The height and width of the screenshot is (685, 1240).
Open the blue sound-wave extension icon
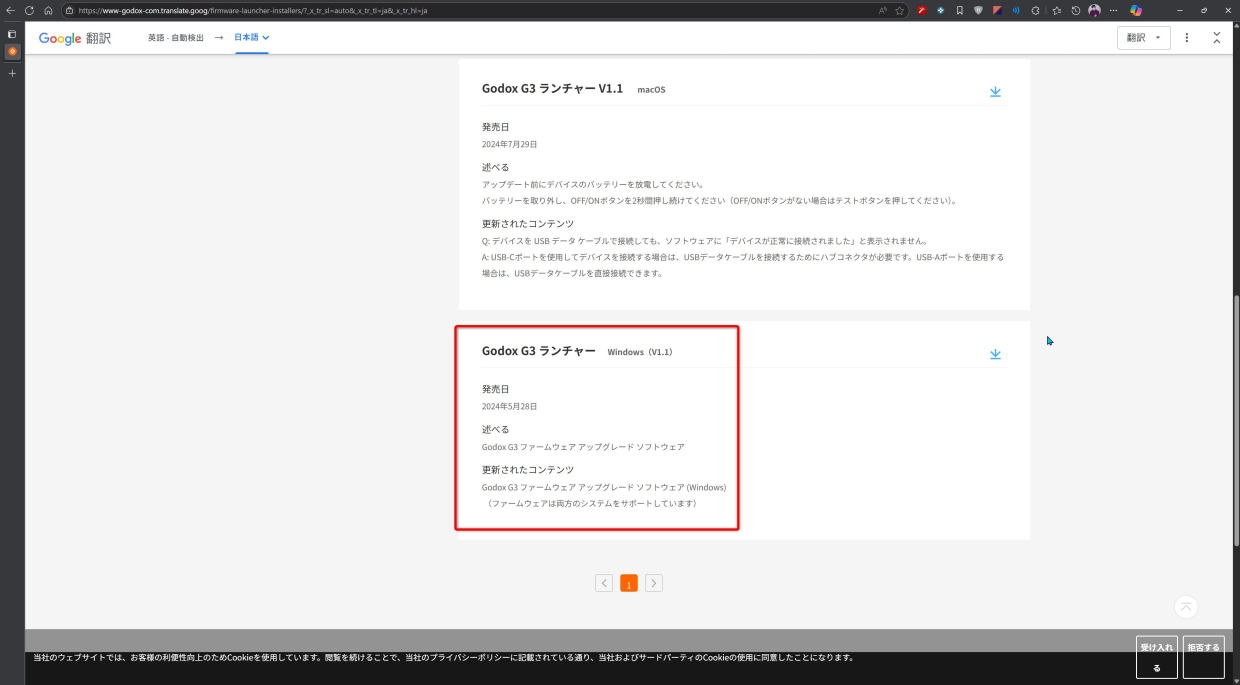pos(1016,10)
